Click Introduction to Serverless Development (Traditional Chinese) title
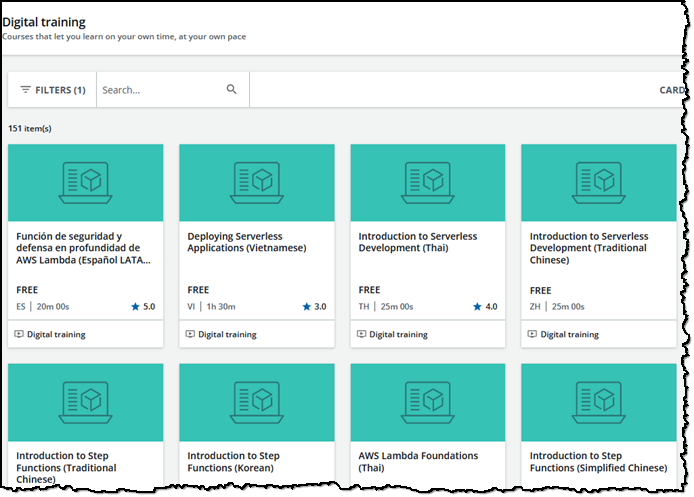 coord(589,248)
